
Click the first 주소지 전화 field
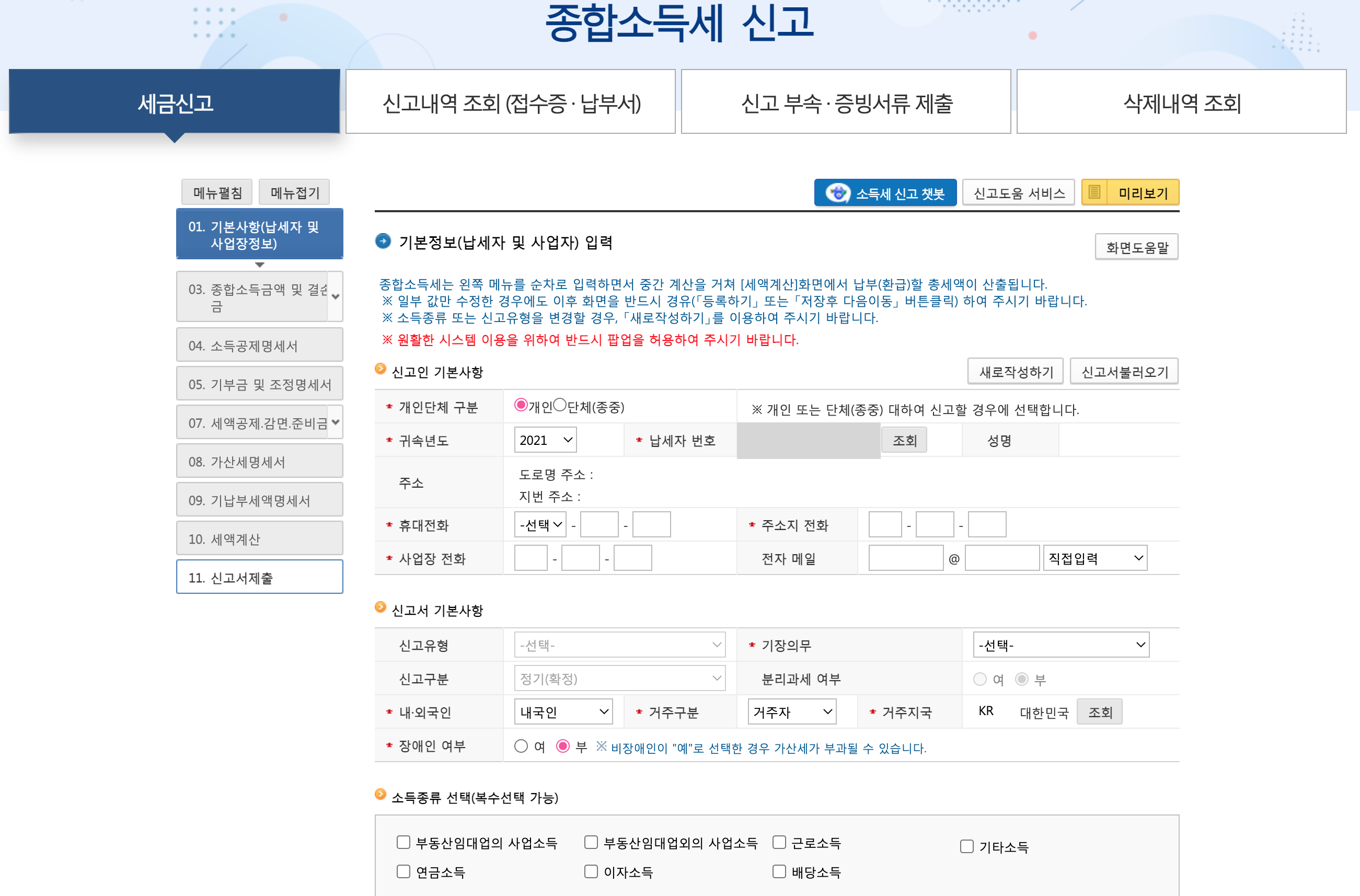[x=884, y=524]
